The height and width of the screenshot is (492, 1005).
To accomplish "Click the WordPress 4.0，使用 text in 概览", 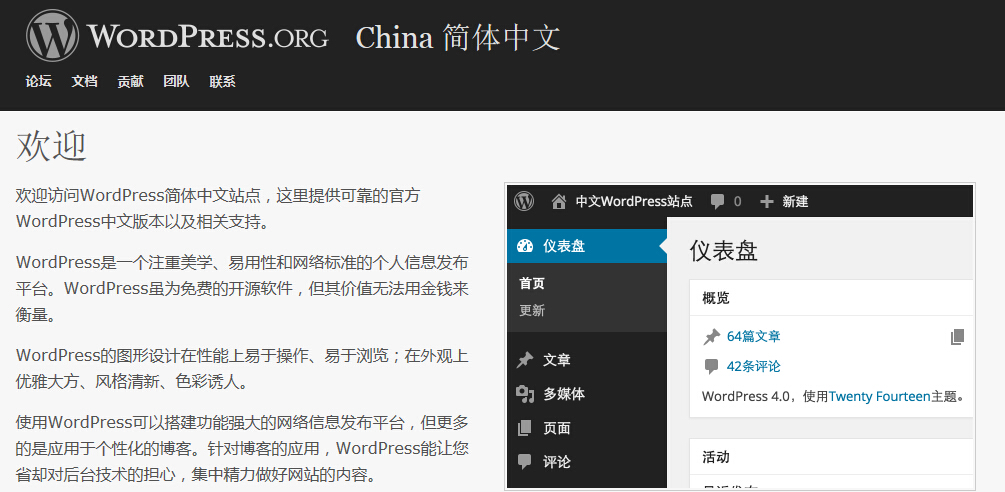I will click(765, 397).
